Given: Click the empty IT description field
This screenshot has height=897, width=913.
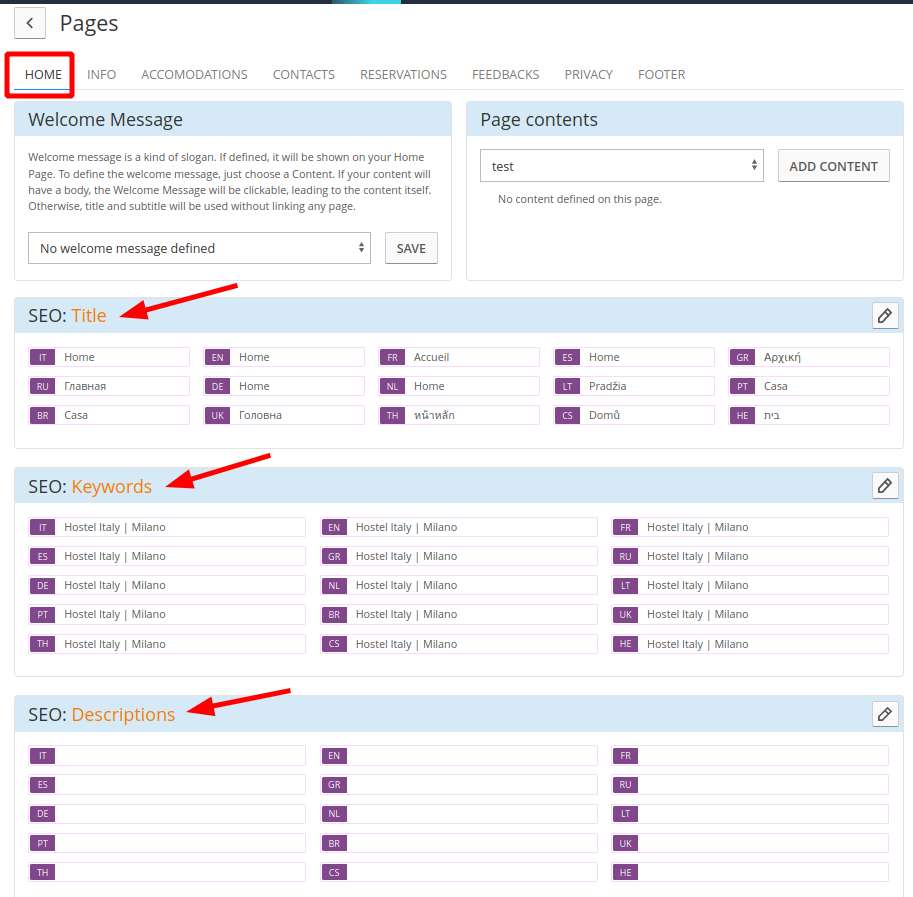Looking at the screenshot, I should tap(180, 756).
